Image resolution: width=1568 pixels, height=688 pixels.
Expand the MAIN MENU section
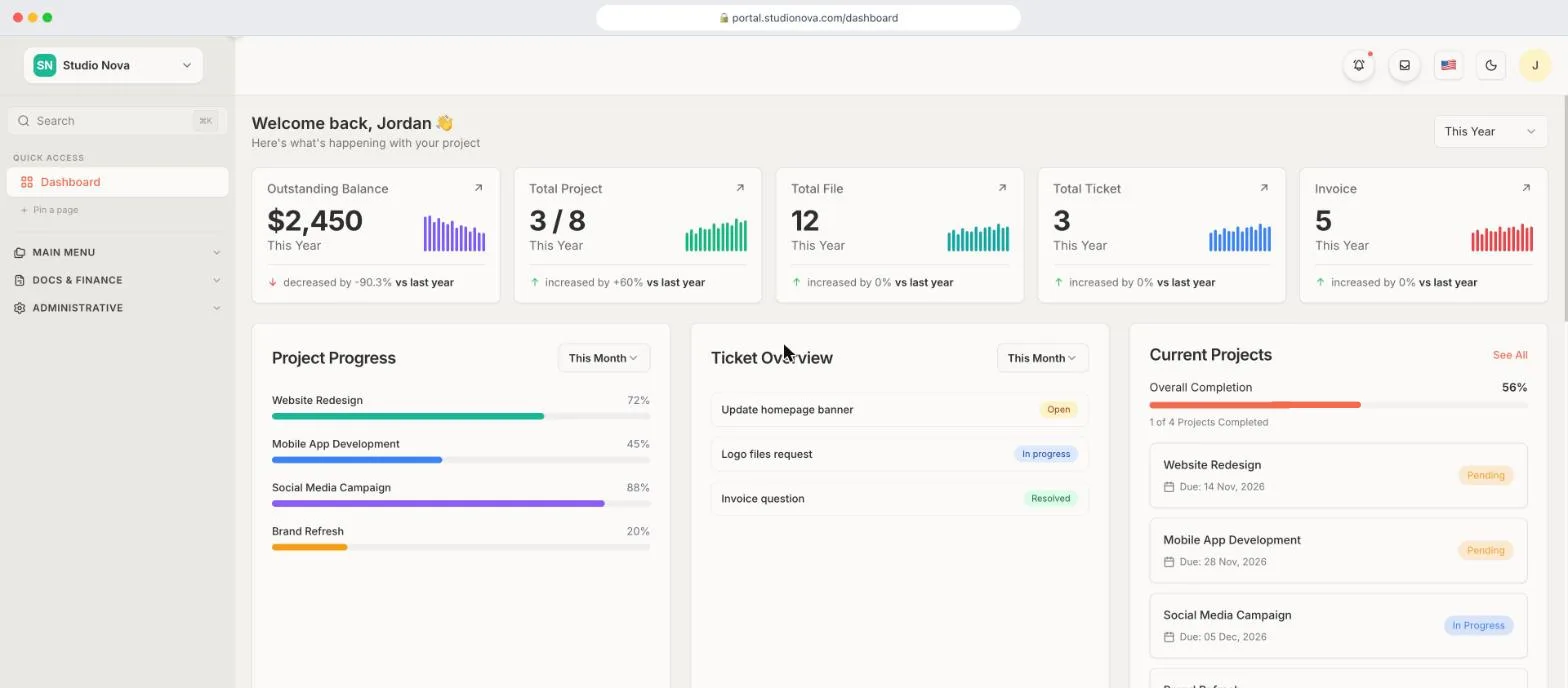117,252
